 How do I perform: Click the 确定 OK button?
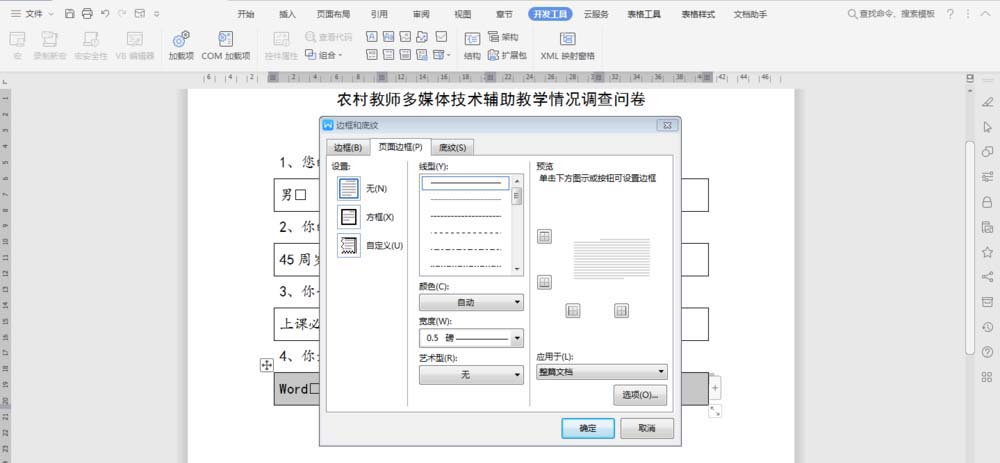tap(588, 429)
